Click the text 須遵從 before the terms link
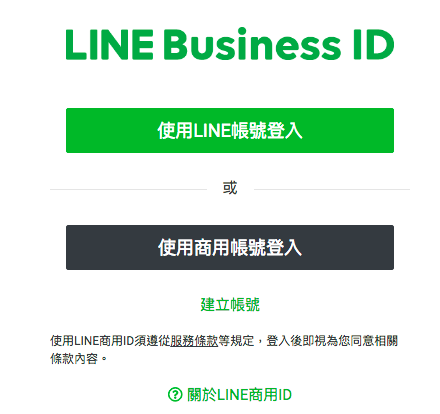 coord(152,341)
